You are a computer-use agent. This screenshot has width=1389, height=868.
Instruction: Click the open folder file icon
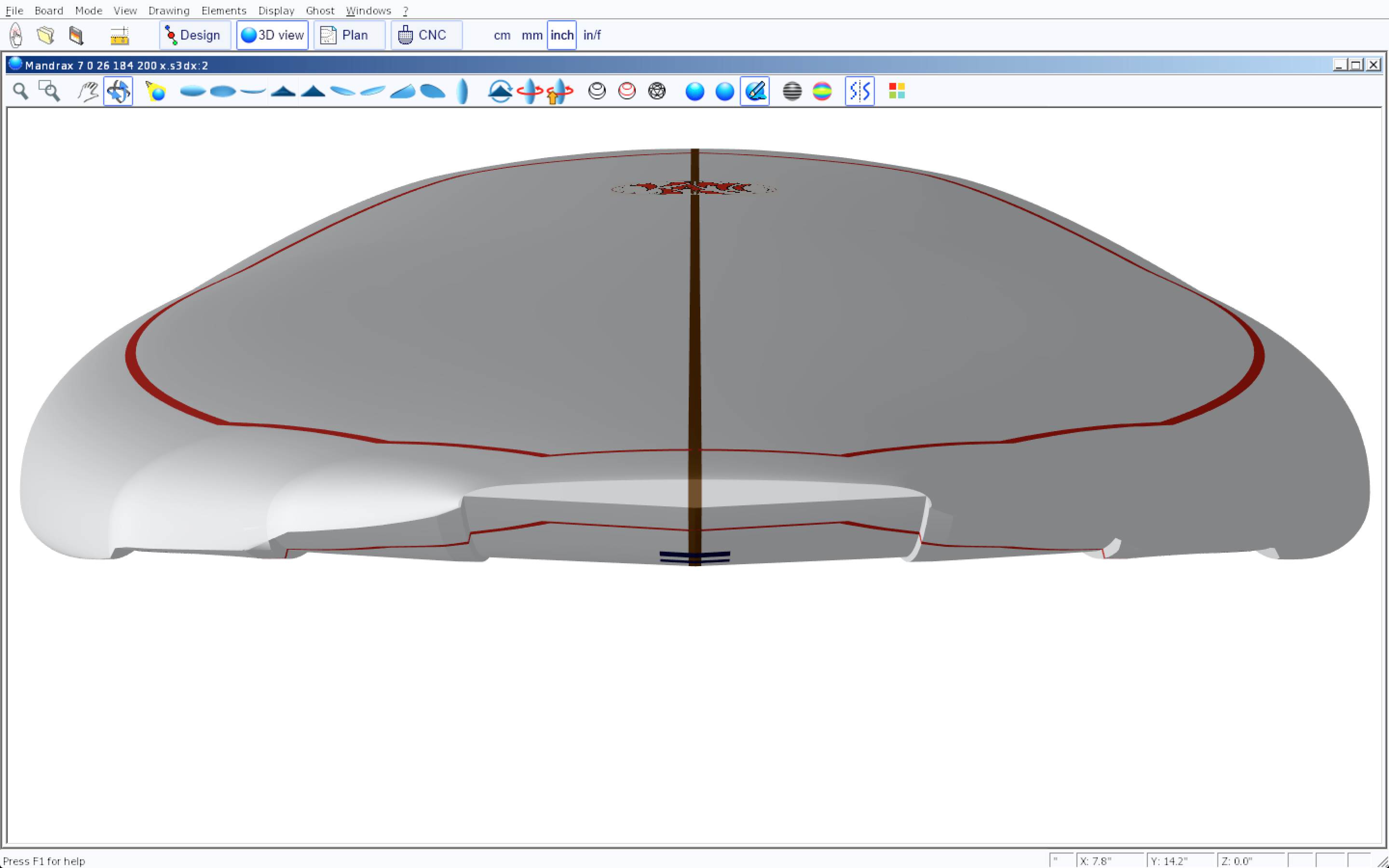pyautogui.click(x=46, y=35)
